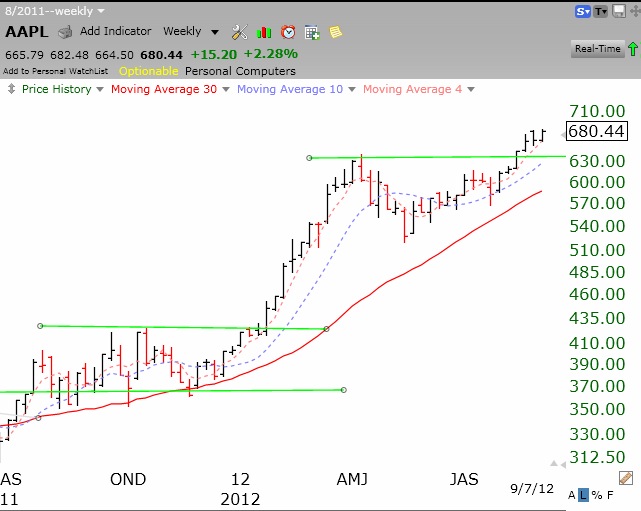Click the Real-Time button

[597, 49]
